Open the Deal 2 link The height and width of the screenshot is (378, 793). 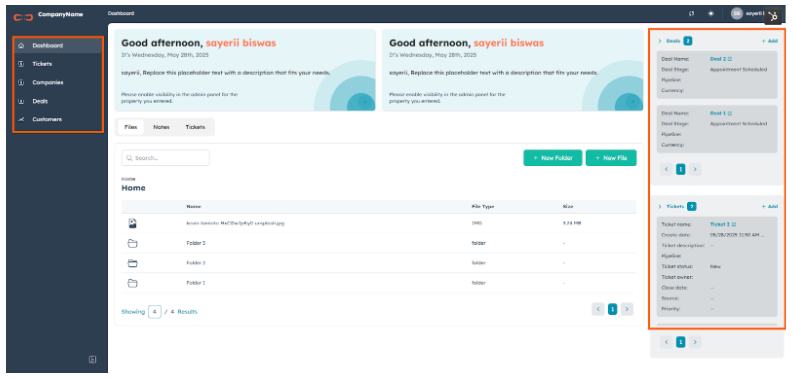tap(718, 59)
